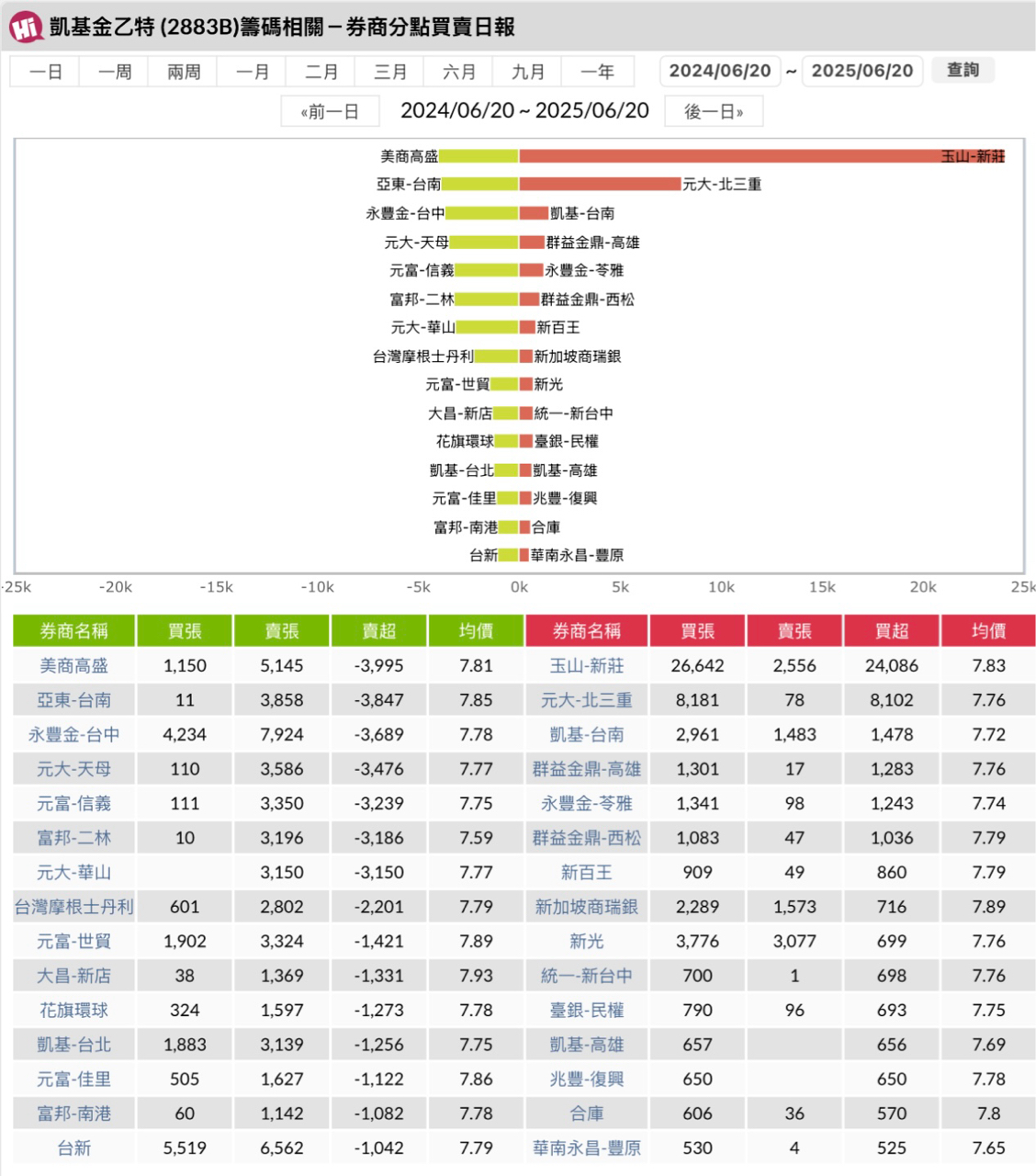Sort by 賣超 column header

pos(378,631)
